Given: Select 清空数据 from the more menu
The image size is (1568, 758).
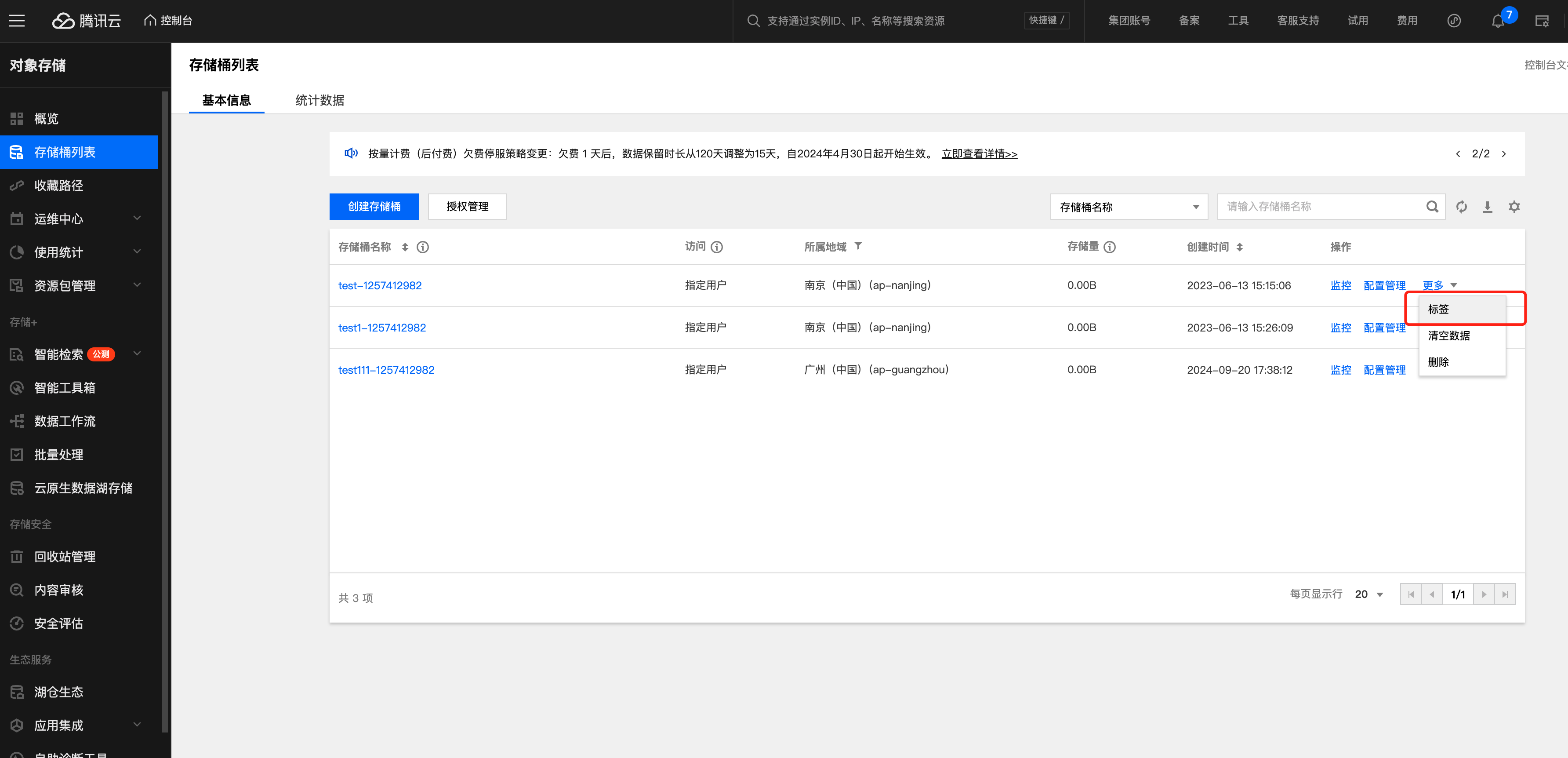Looking at the screenshot, I should click(1462, 336).
